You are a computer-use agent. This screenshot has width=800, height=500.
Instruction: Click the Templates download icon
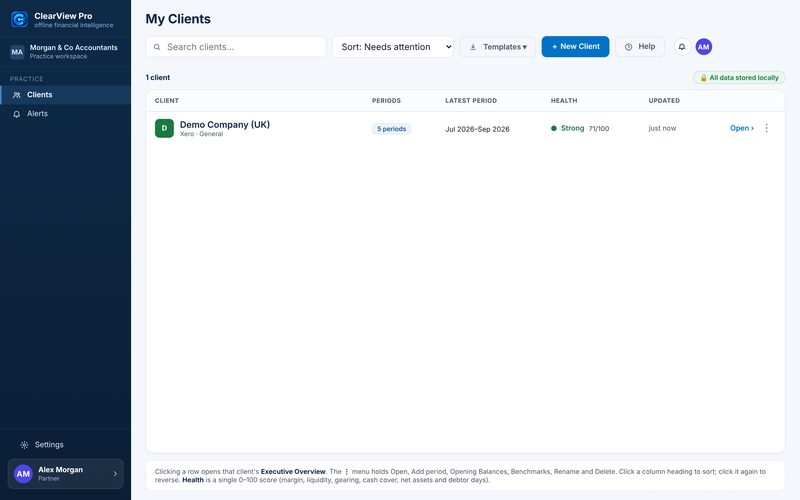click(x=473, y=47)
